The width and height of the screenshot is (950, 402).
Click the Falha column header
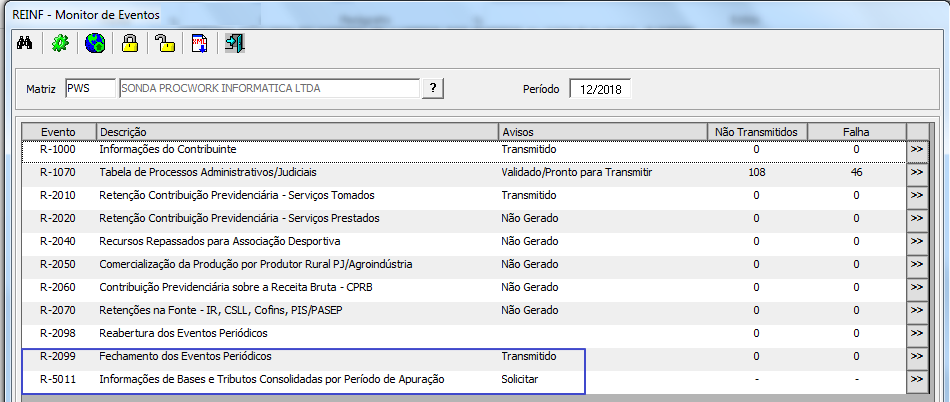pyautogui.click(x=857, y=131)
